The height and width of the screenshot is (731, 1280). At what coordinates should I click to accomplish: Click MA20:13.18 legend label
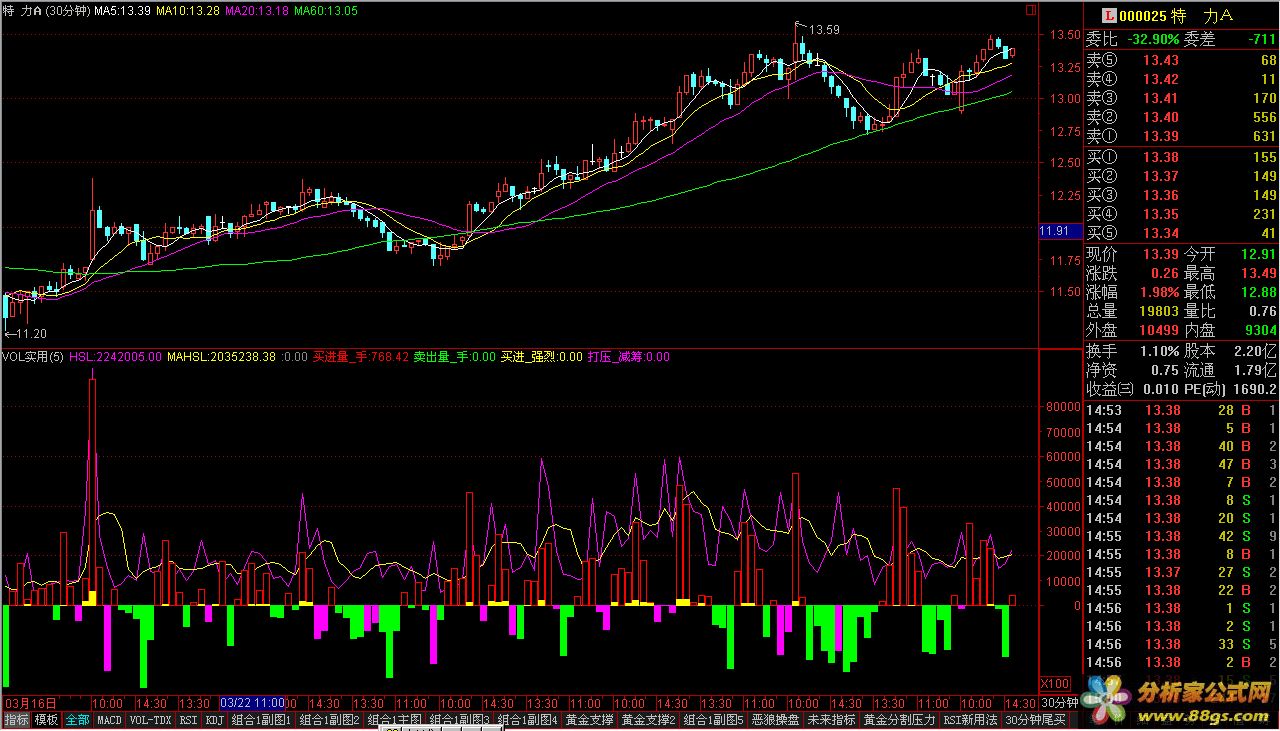[x=257, y=10]
